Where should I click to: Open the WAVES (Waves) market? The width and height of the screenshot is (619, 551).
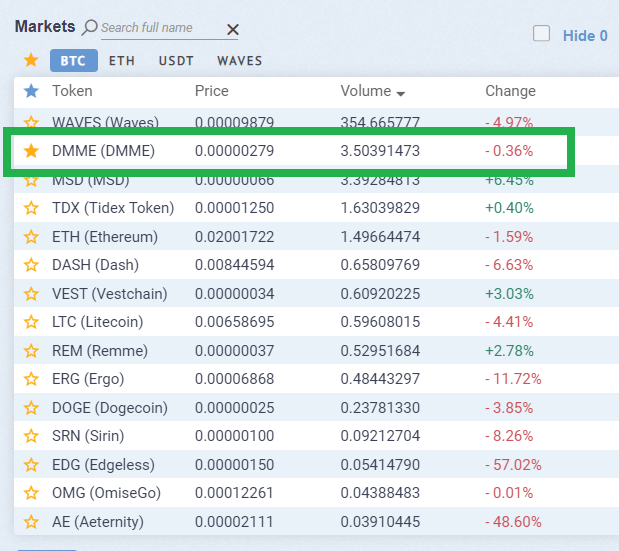[x=105, y=122]
